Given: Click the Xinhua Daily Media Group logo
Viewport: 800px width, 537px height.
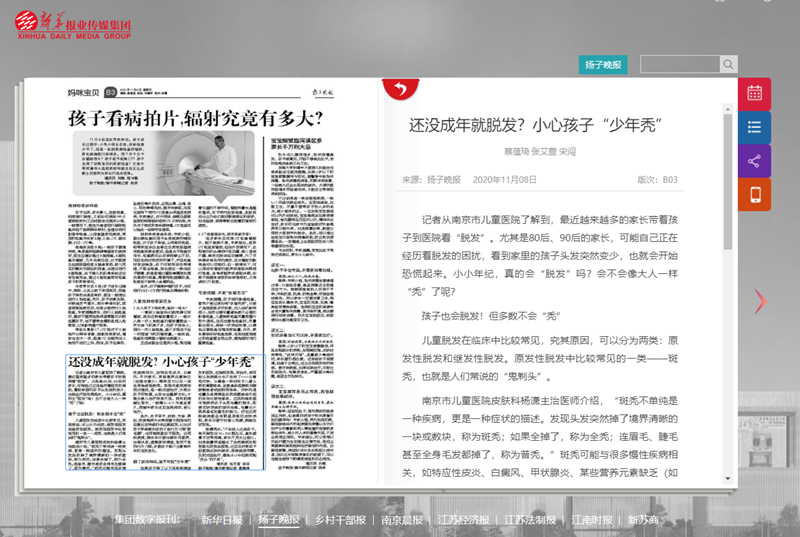Looking at the screenshot, I should [73, 24].
